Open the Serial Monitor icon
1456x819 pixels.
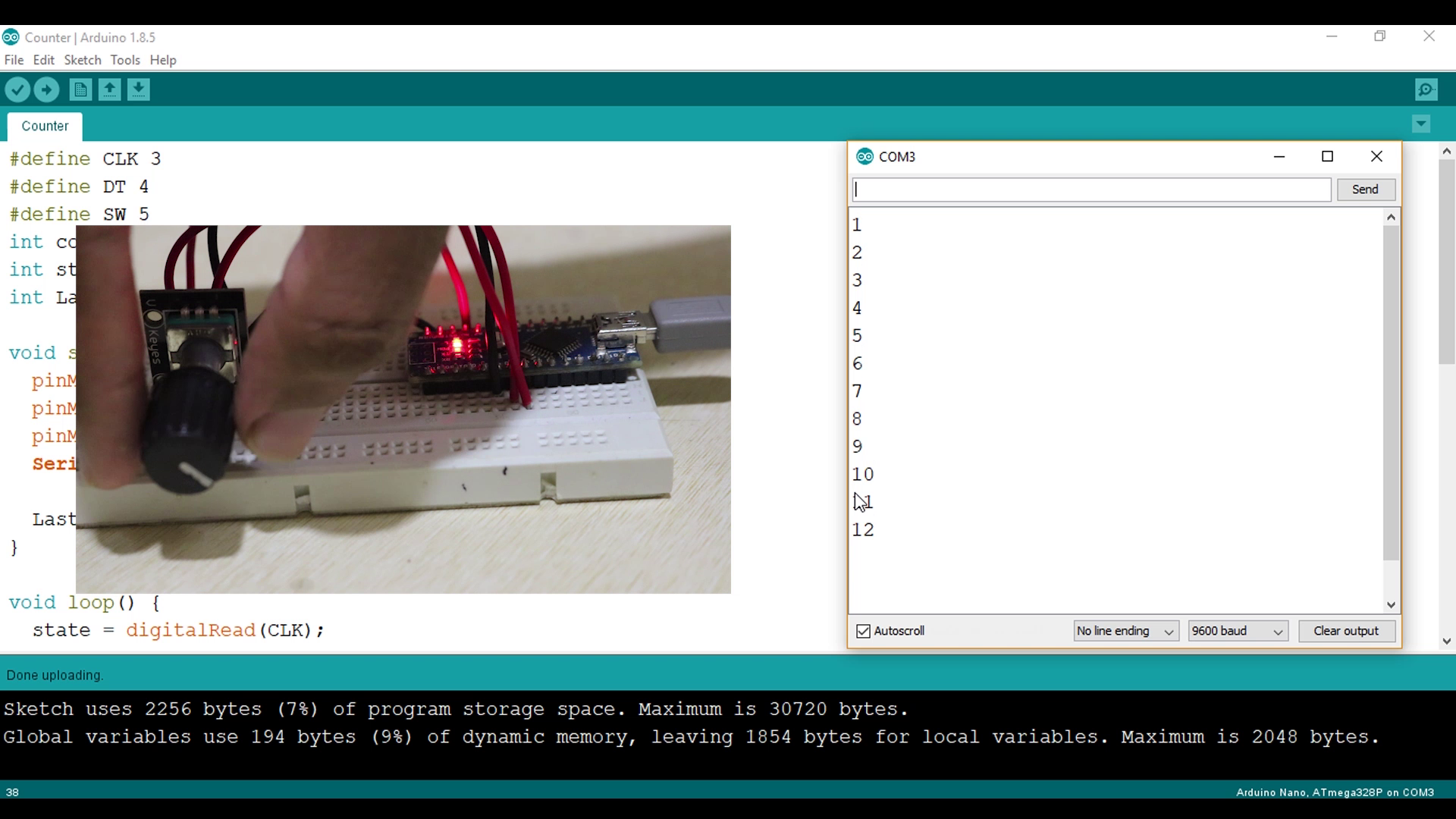[1426, 89]
